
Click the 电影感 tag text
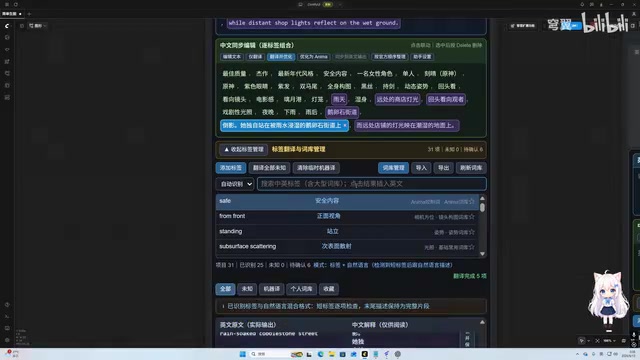[x=265, y=99]
